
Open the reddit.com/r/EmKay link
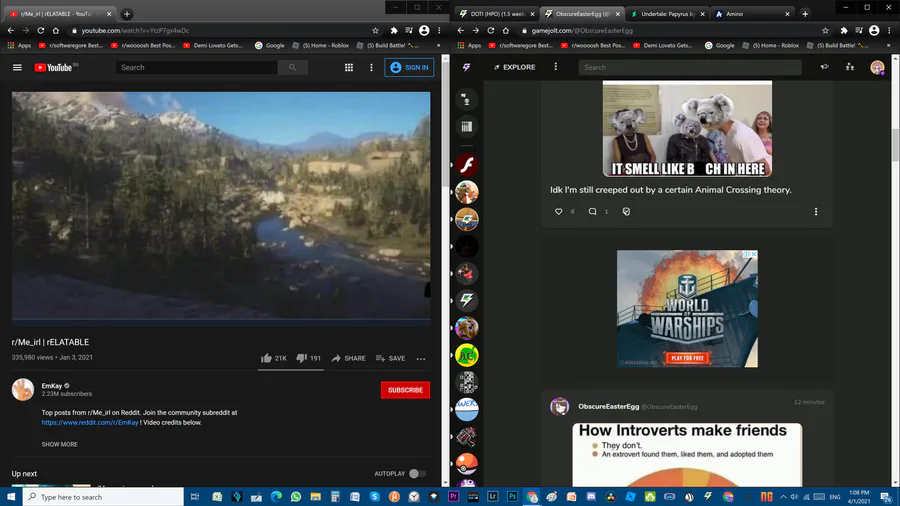(x=90, y=423)
